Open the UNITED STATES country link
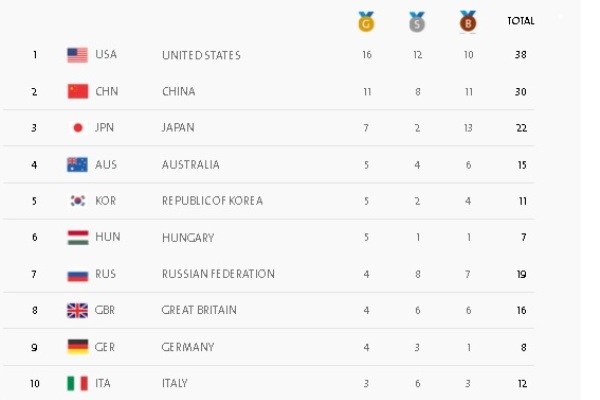Viewport: 600px width, 400px height. [201, 55]
